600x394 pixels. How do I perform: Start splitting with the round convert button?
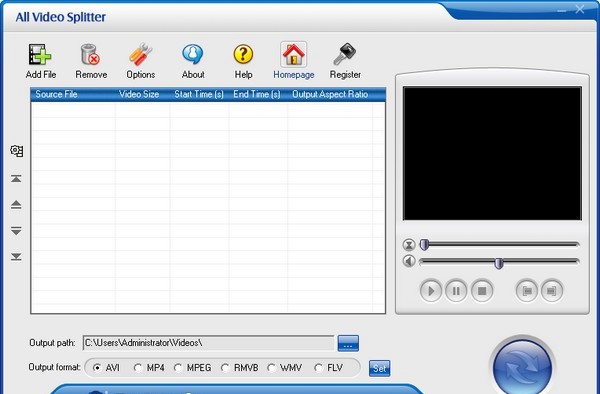pos(522,367)
